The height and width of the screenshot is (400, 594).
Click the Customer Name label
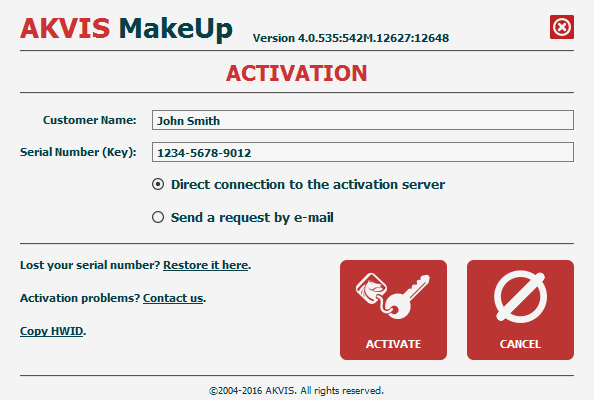[x=90, y=120]
